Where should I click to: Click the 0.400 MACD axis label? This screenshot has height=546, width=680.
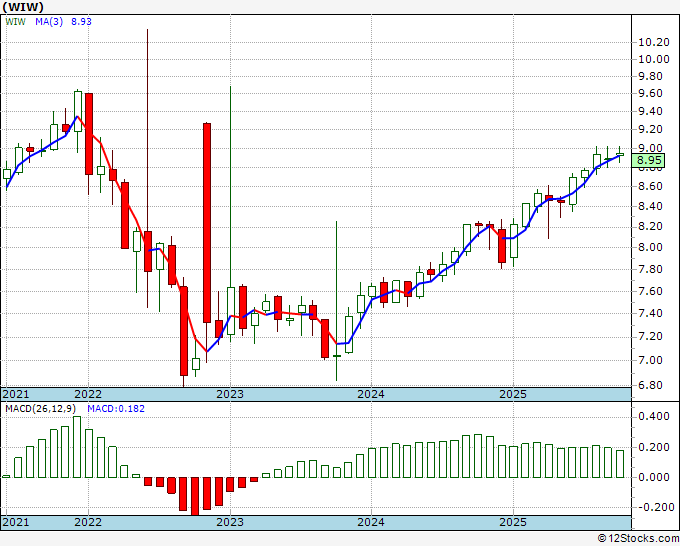[x=654, y=417]
